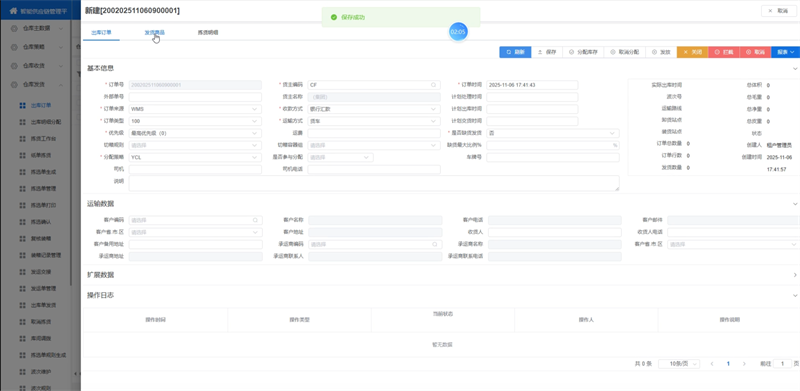Open the 订单类型 dropdown showing 100
This screenshot has height=391, width=800.
click(195, 121)
